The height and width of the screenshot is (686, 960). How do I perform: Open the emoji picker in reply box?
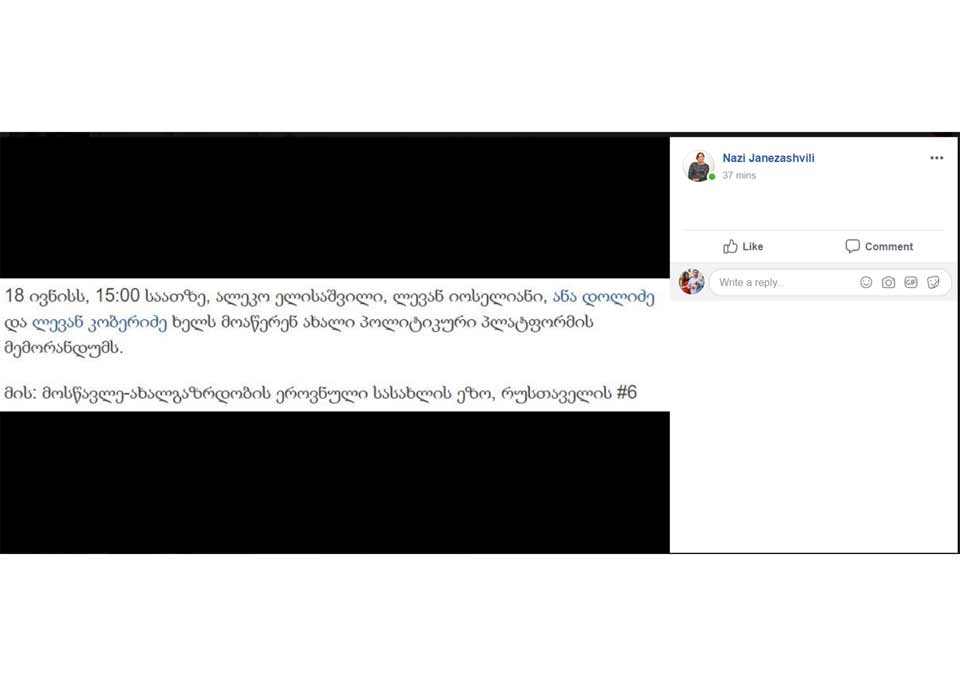point(866,282)
